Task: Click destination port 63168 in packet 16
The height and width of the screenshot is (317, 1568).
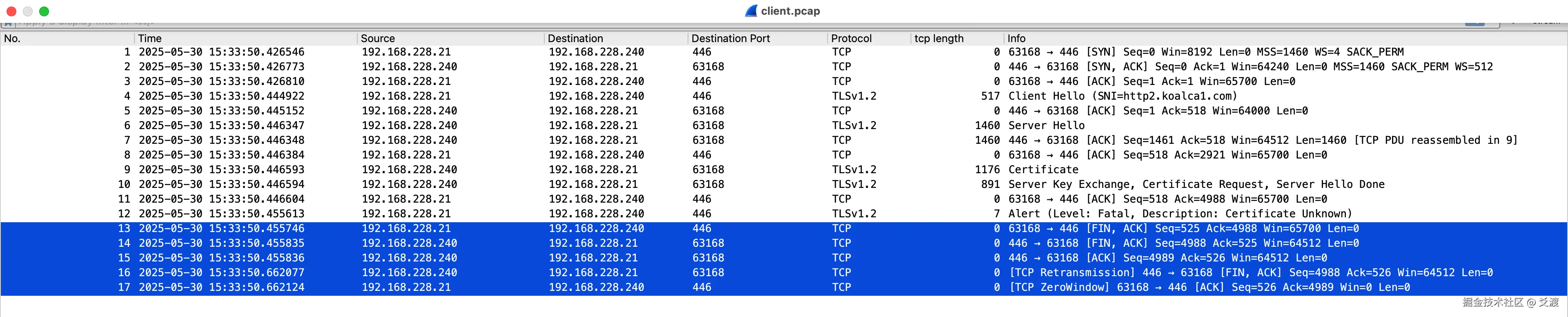Action: (x=708, y=272)
